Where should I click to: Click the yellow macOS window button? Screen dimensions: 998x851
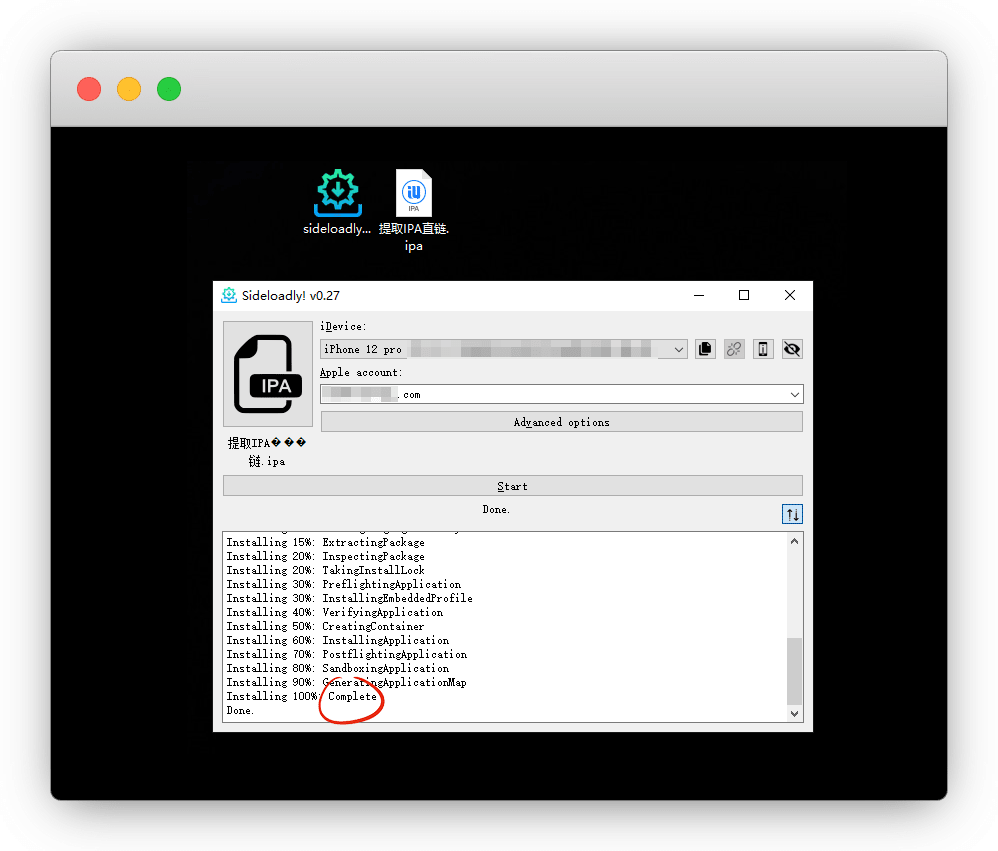click(x=129, y=89)
